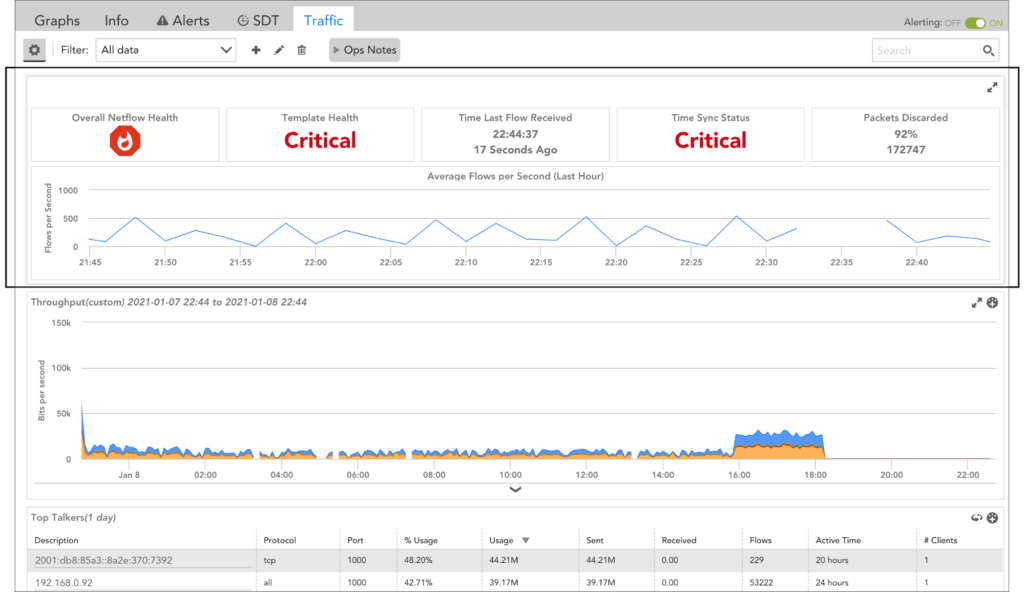Screen dimensions: 1024x592
Task: Switch to the SDT tab
Action: (x=258, y=21)
